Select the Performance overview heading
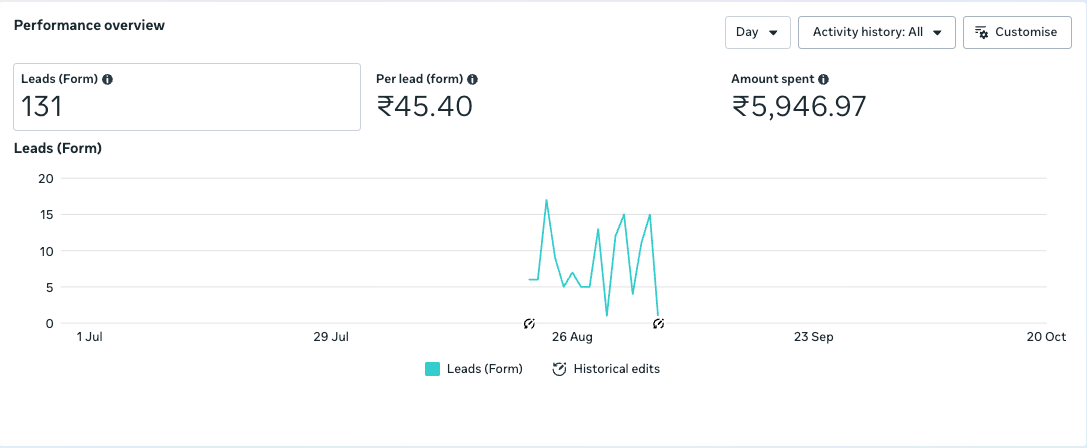Screen dimensions: 1087x448 [89, 26]
